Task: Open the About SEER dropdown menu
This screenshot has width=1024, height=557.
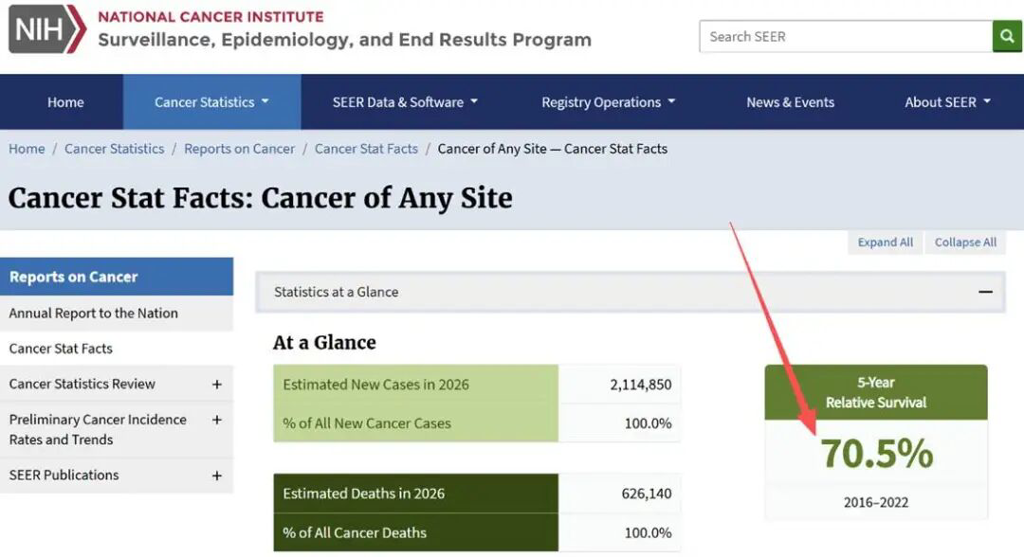Action: [948, 102]
